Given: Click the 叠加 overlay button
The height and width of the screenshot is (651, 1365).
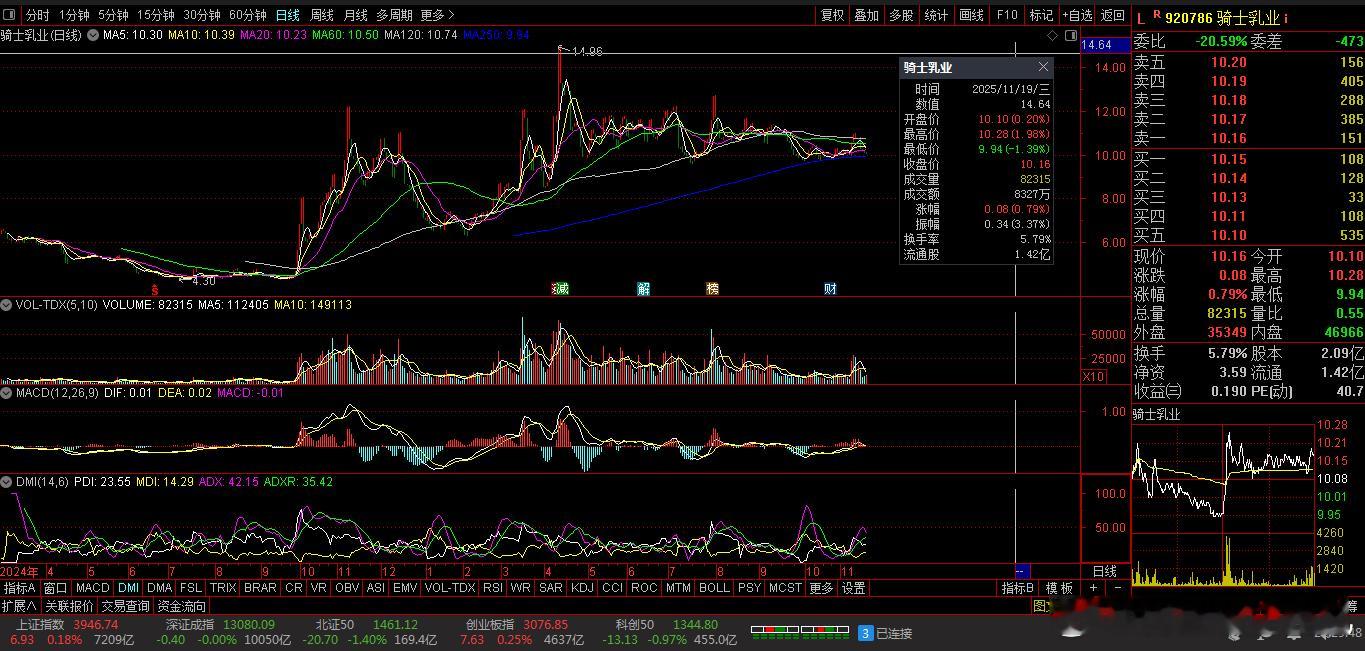Looking at the screenshot, I should coord(867,15).
